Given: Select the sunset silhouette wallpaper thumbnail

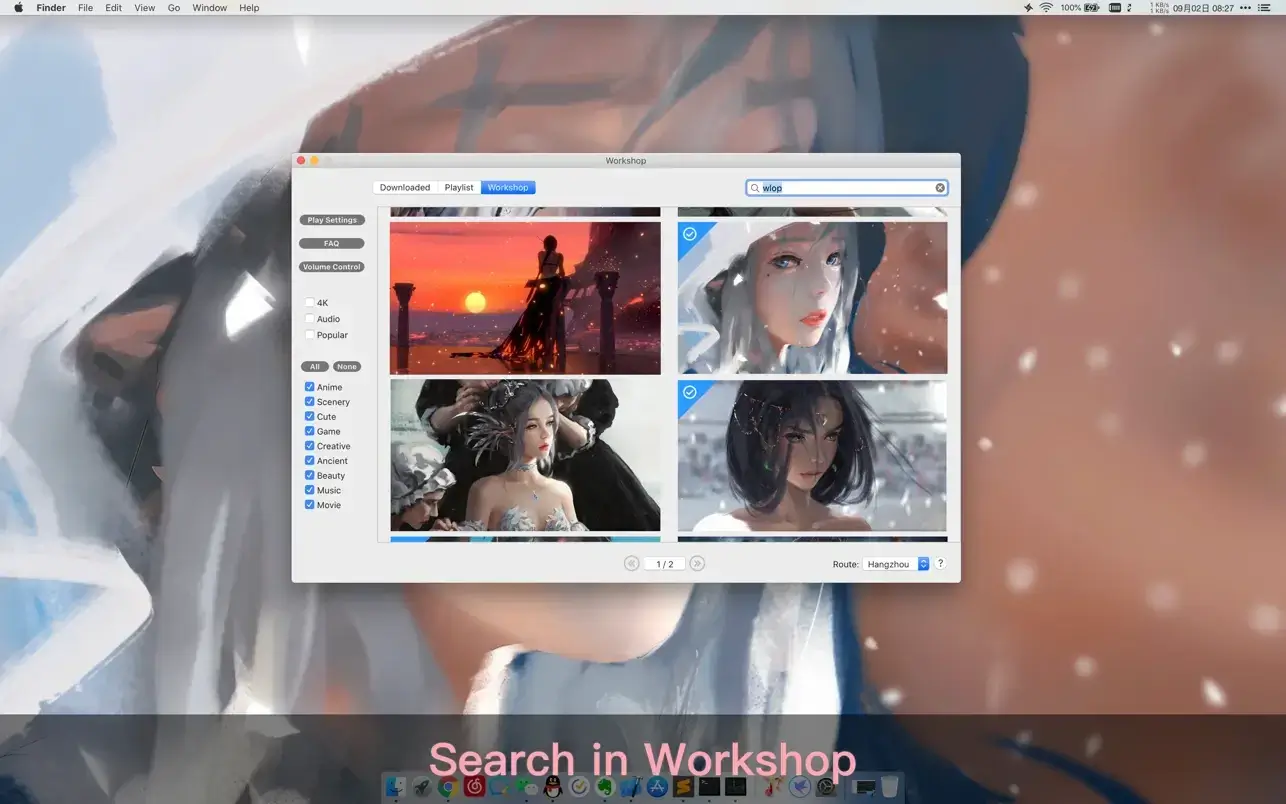Looking at the screenshot, I should (525, 298).
